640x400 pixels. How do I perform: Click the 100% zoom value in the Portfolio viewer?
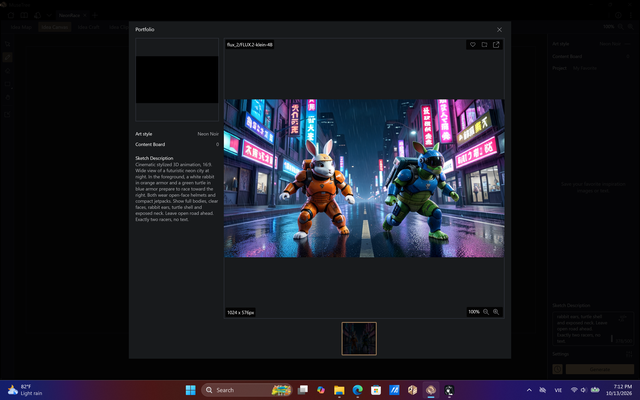coord(473,312)
